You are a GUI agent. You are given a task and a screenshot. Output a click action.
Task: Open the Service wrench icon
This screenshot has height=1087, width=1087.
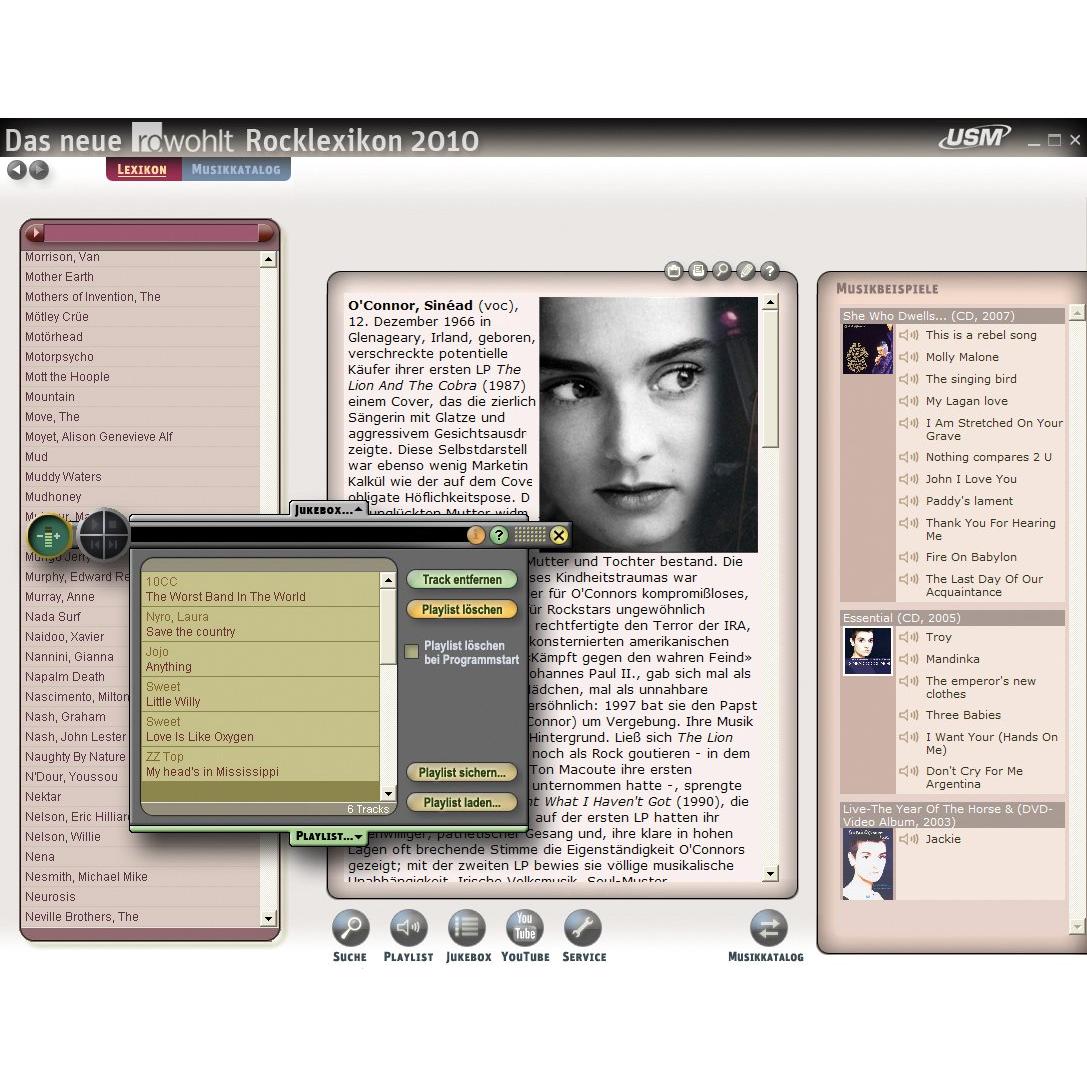pos(583,928)
